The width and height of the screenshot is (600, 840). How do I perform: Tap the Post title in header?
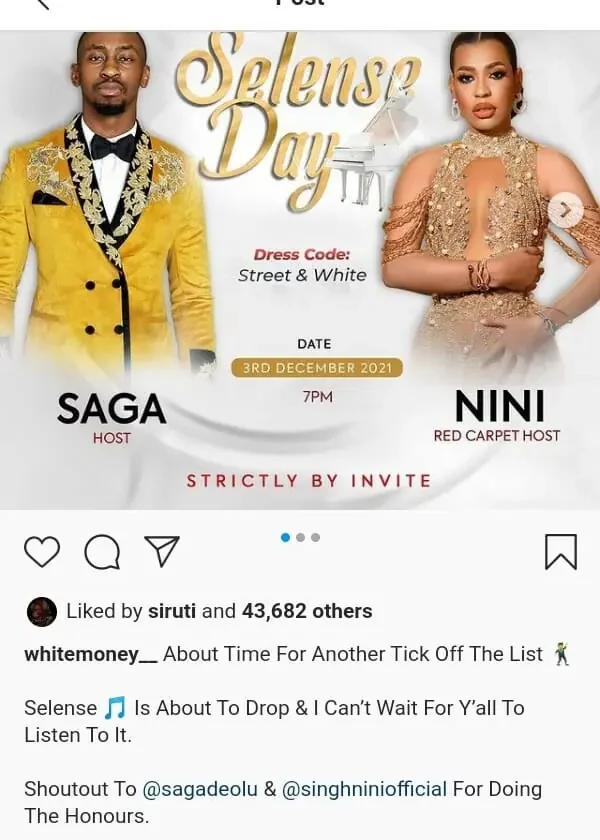pos(300,3)
